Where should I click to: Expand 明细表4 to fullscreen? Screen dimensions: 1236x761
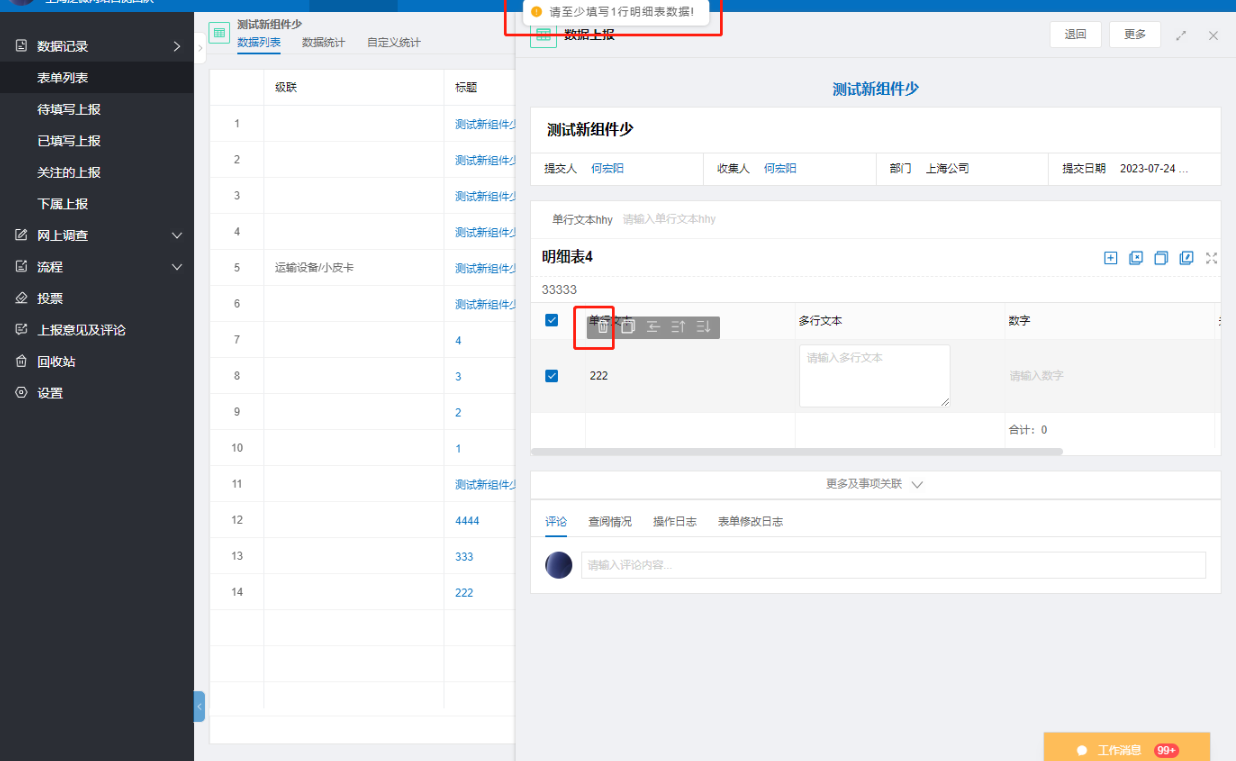[1211, 258]
